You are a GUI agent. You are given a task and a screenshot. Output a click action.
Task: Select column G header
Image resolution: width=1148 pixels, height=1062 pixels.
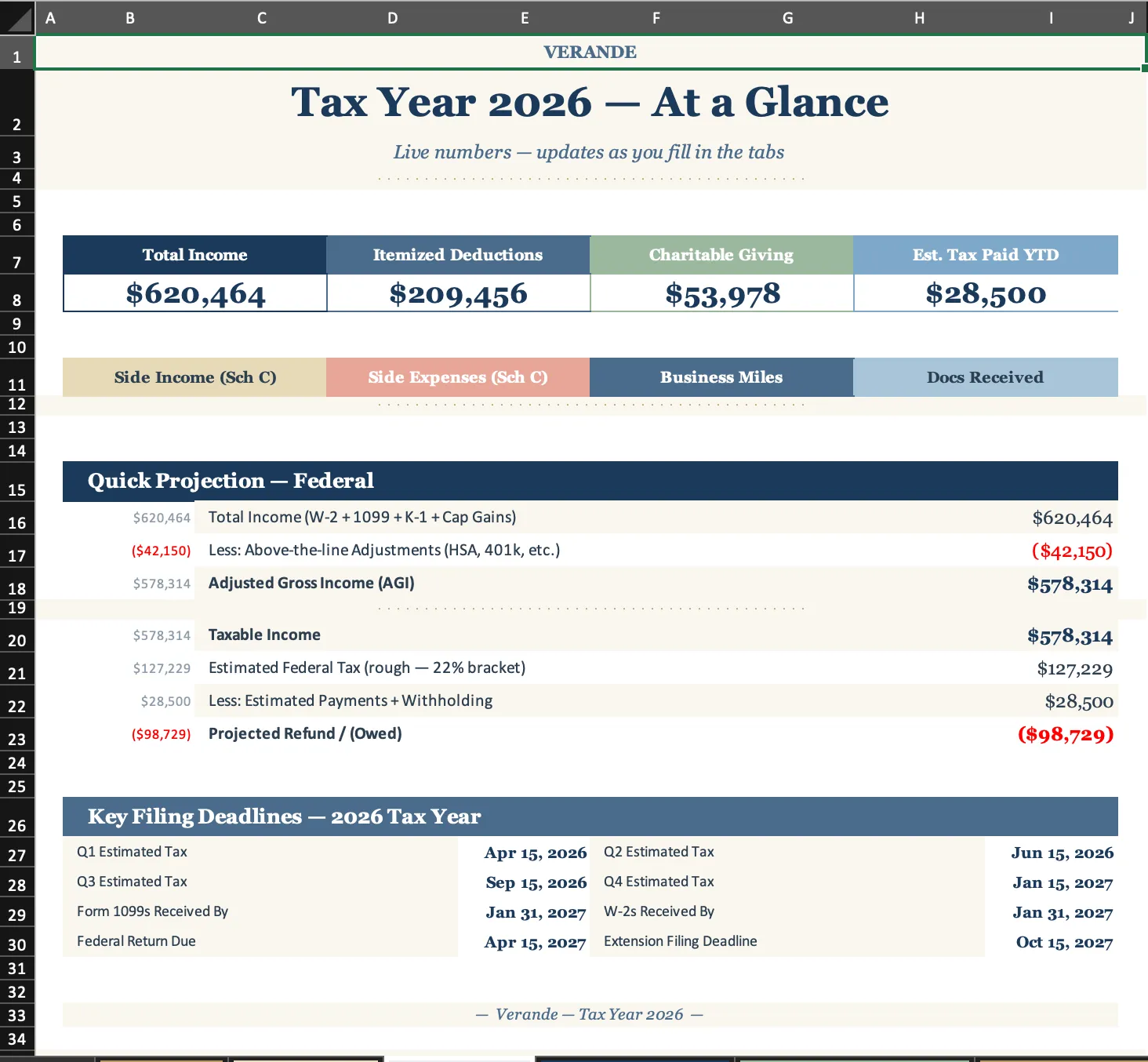(788, 18)
